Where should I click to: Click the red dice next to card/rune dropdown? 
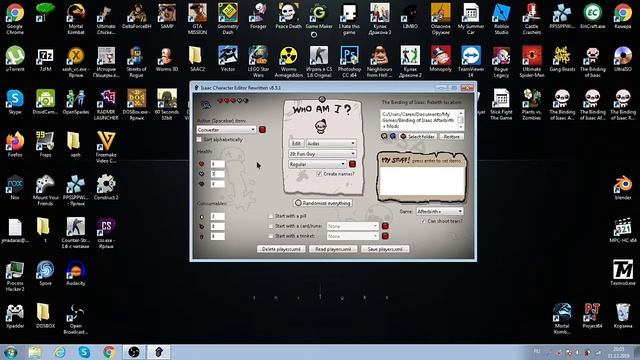(385, 226)
